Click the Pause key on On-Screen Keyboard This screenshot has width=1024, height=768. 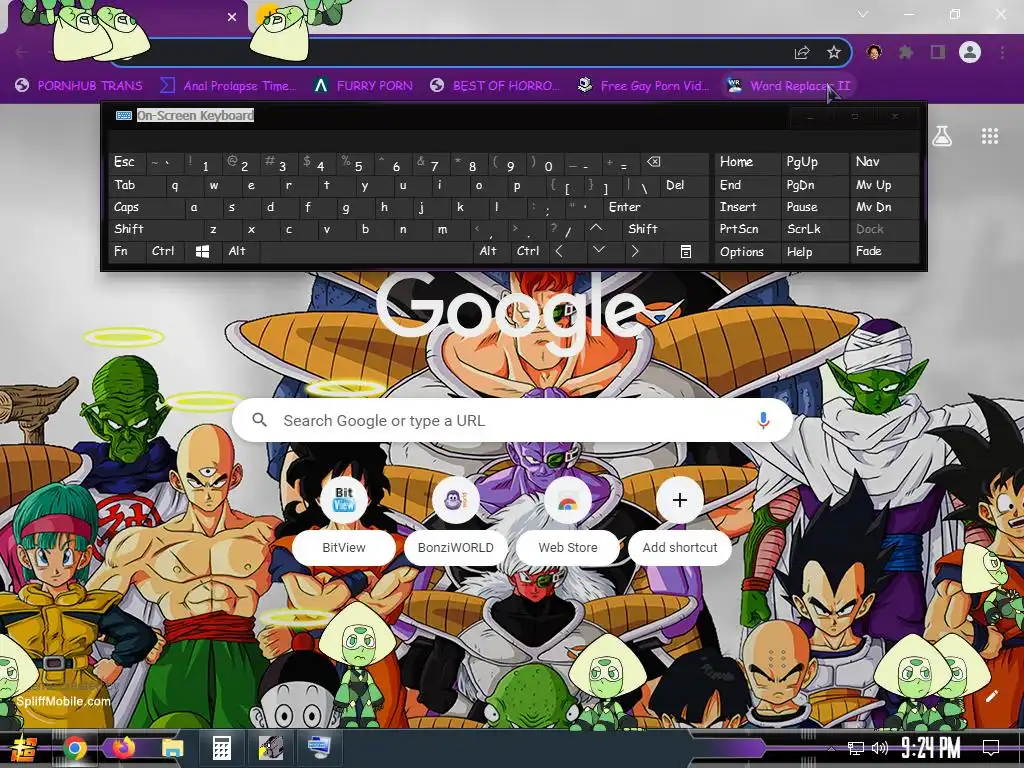[815, 208]
